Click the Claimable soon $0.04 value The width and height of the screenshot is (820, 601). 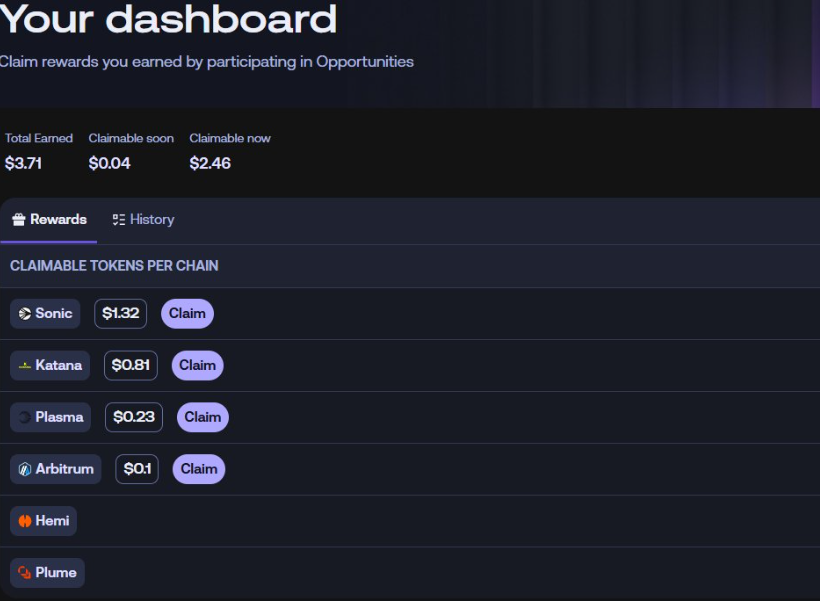click(x=109, y=163)
